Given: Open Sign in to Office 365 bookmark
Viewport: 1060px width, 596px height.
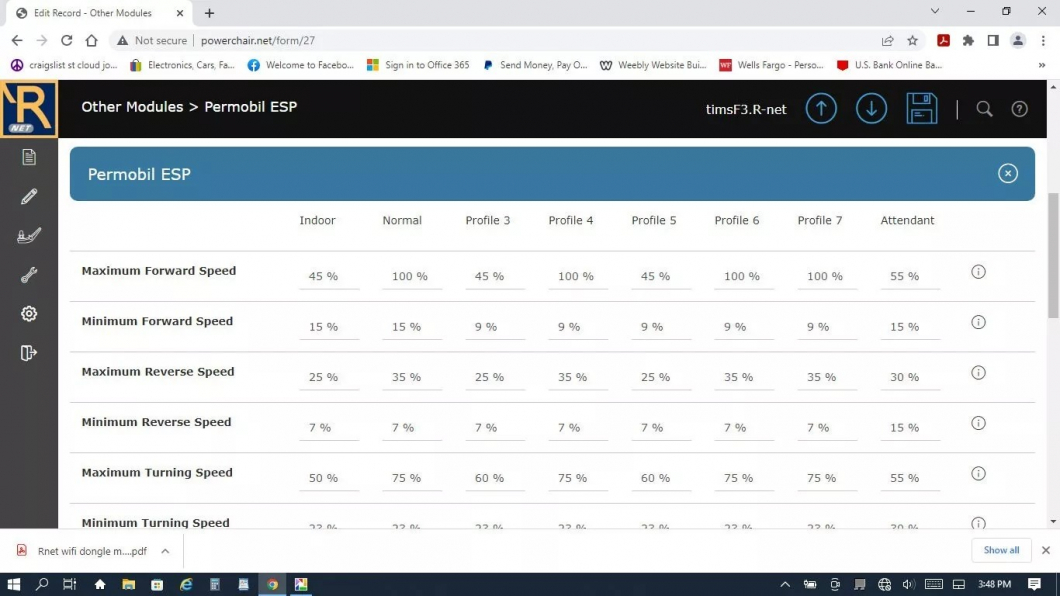Looking at the screenshot, I should (x=418, y=65).
